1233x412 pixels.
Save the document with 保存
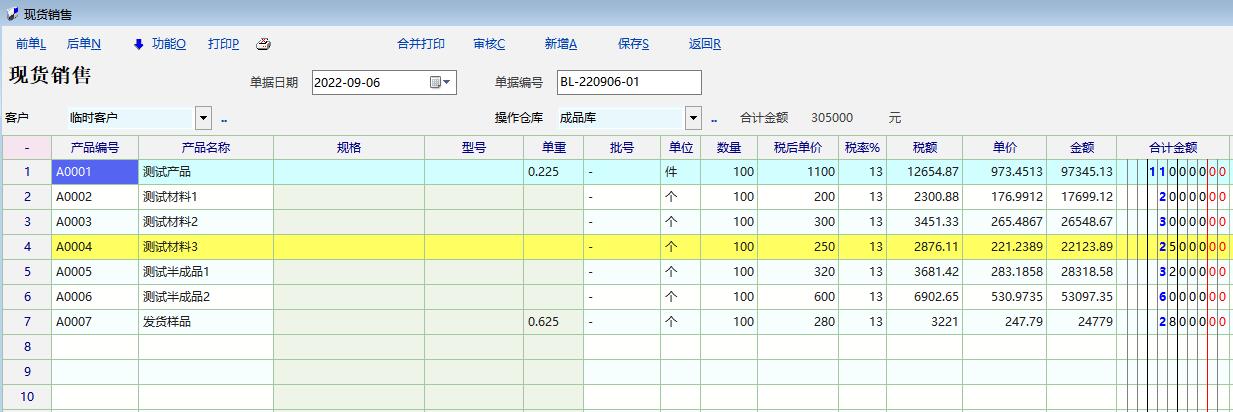pos(634,44)
